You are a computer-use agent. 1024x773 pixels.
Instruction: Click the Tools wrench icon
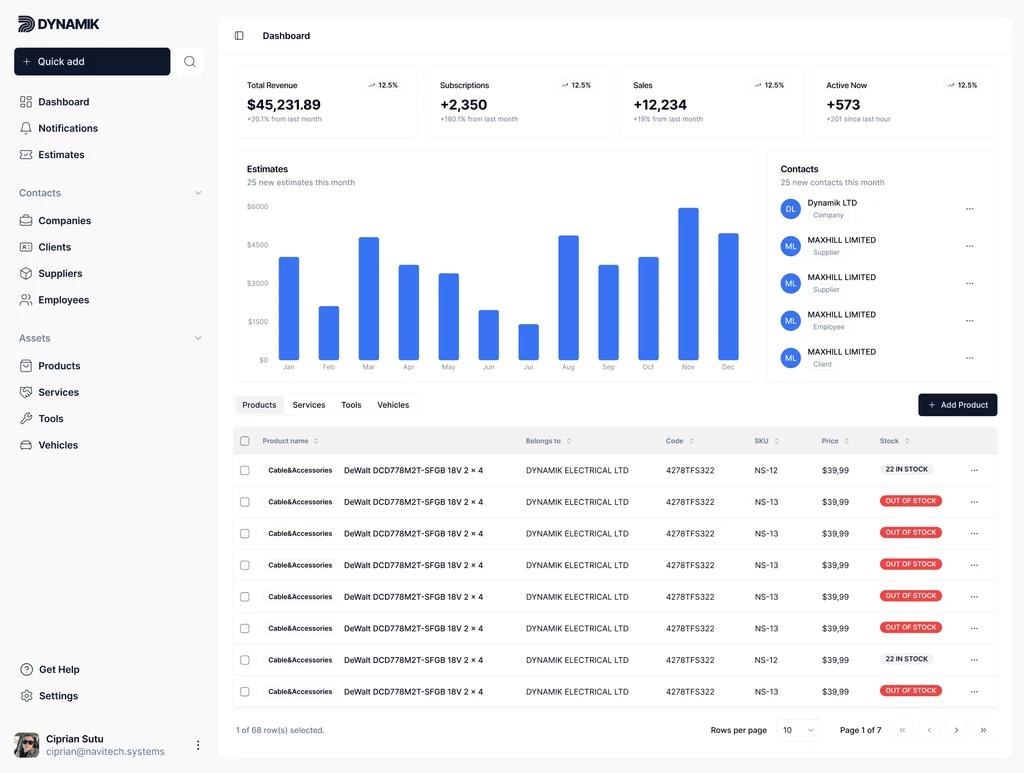26,419
